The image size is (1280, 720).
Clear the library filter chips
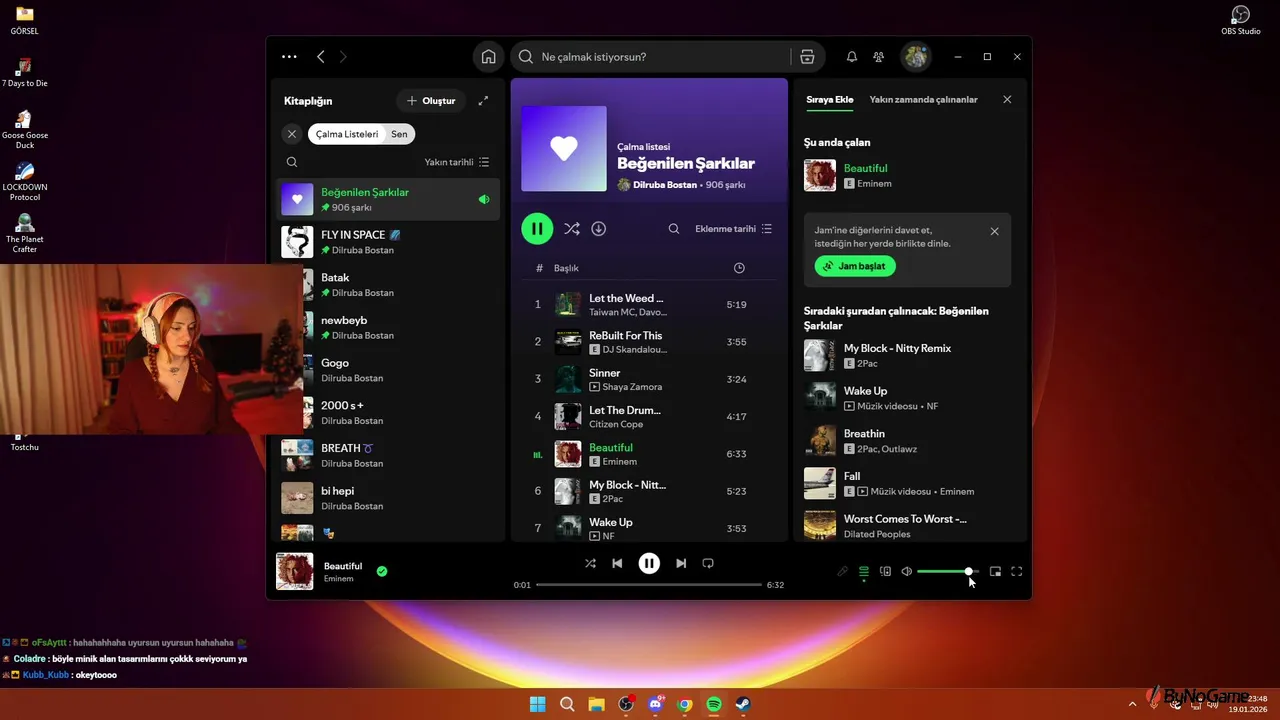point(292,134)
